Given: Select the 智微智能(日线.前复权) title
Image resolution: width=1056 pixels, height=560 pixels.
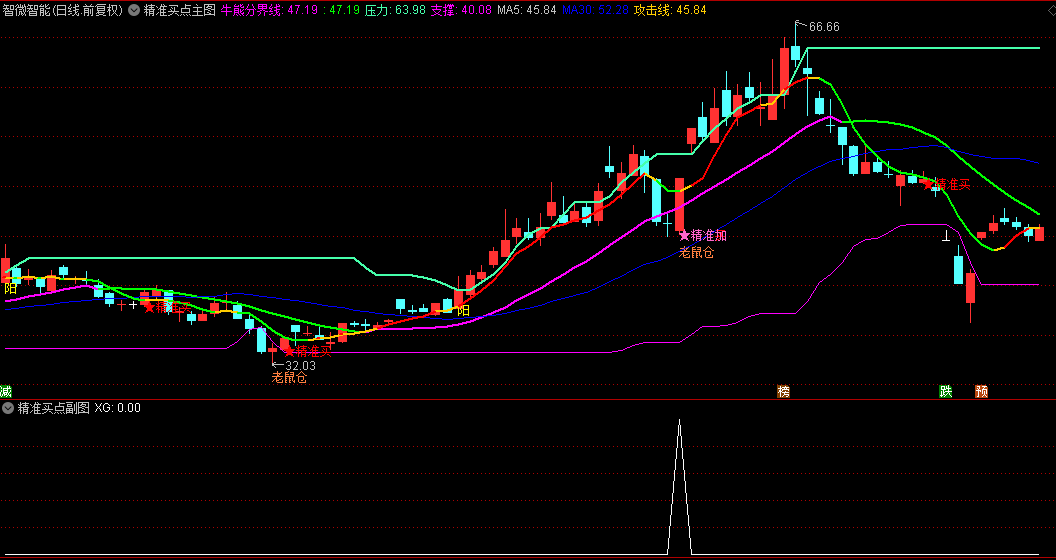Looking at the screenshot, I should click(63, 10).
